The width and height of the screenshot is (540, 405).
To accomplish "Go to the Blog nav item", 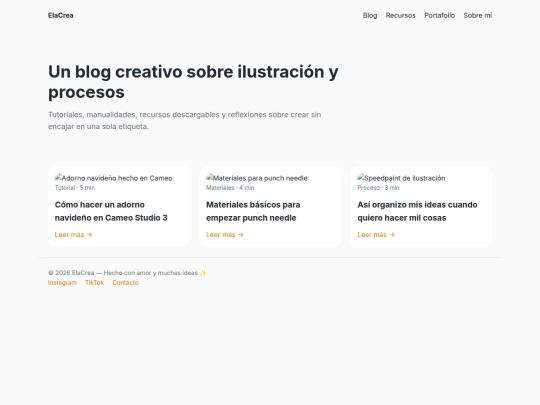I will coord(370,15).
